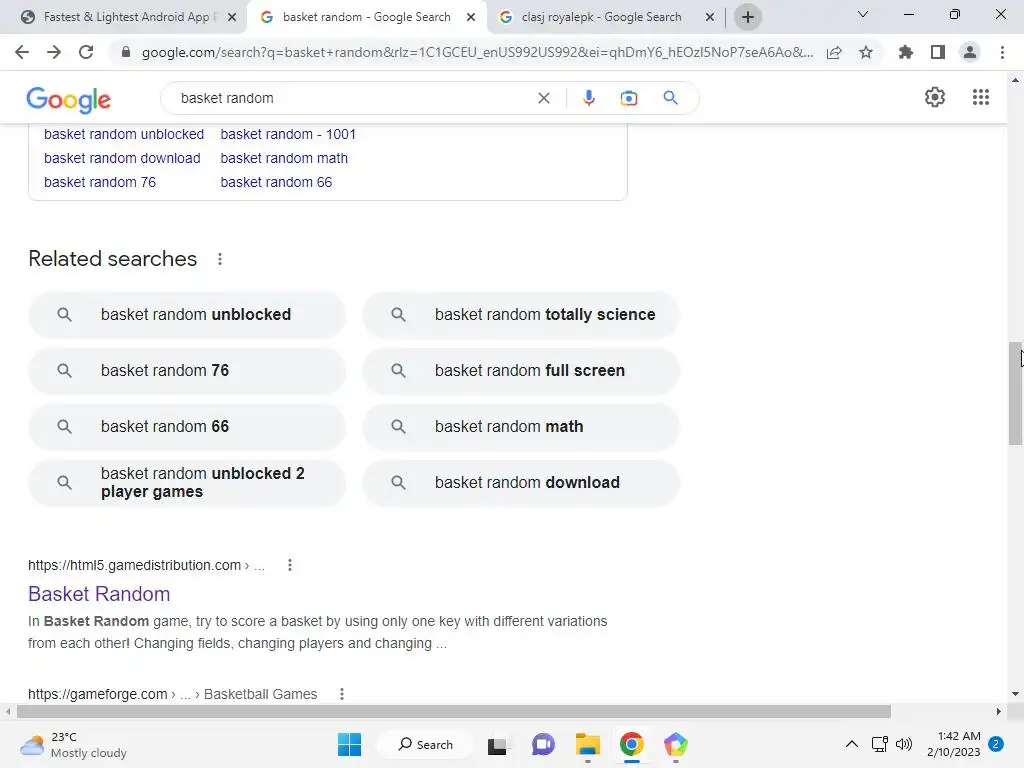Open the 'basket random unblocked' link in the top box
The image size is (1024, 768).
point(124,135)
